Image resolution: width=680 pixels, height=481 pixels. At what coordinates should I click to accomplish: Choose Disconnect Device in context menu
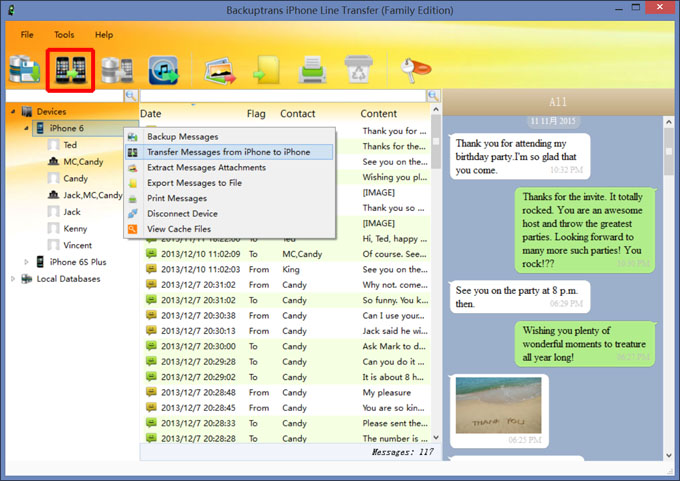click(x=229, y=213)
